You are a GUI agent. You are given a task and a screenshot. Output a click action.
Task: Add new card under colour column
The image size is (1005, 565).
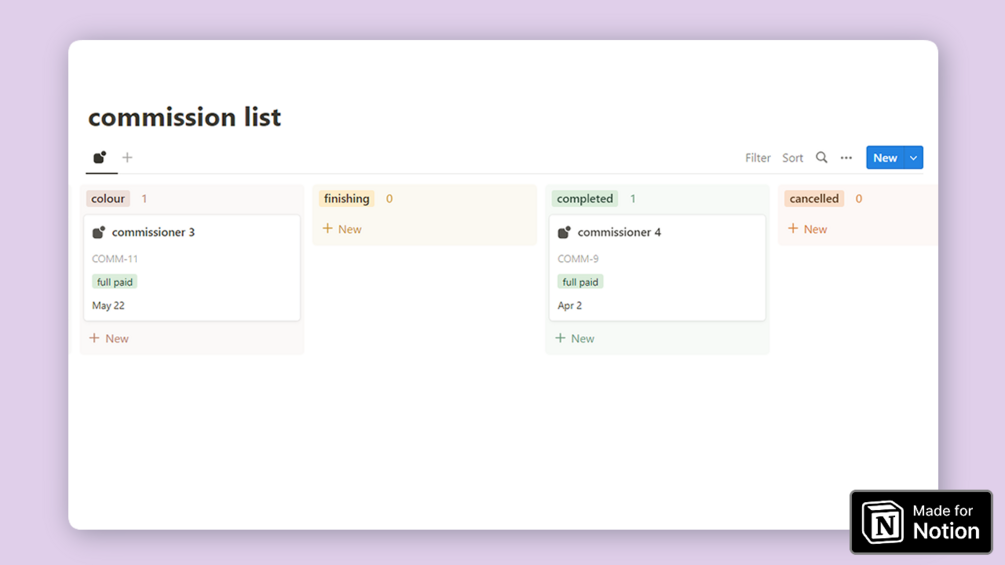pyautogui.click(x=109, y=339)
